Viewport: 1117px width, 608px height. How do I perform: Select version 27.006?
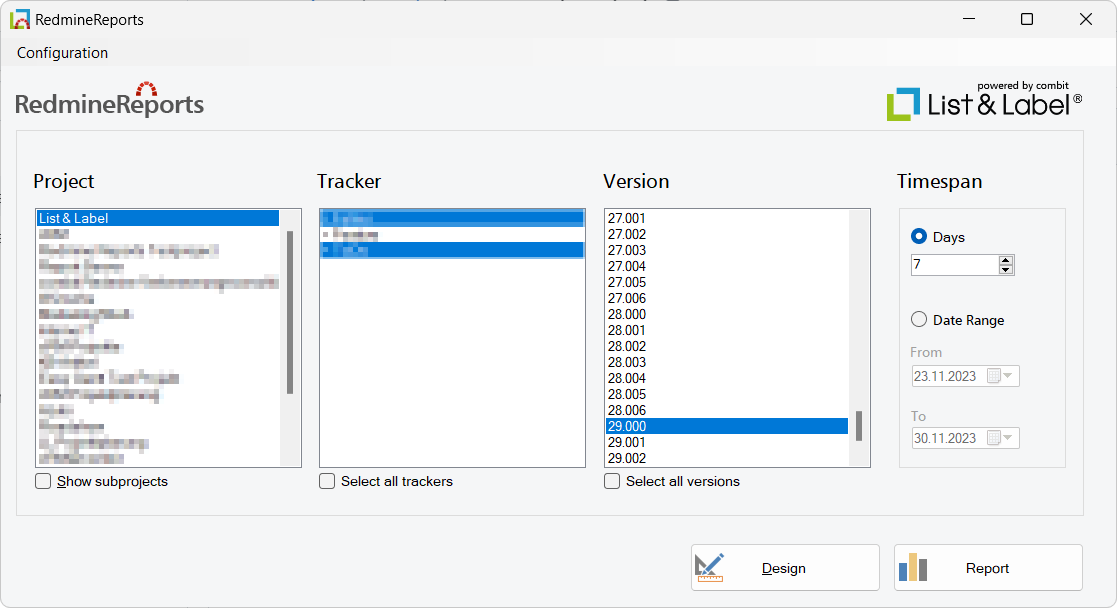tap(727, 299)
